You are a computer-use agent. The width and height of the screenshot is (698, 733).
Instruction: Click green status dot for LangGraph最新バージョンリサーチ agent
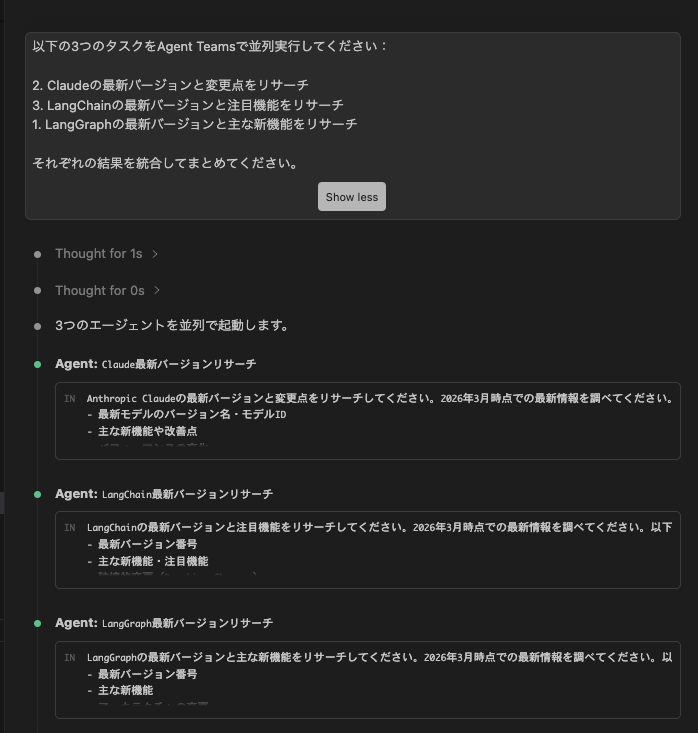point(38,623)
